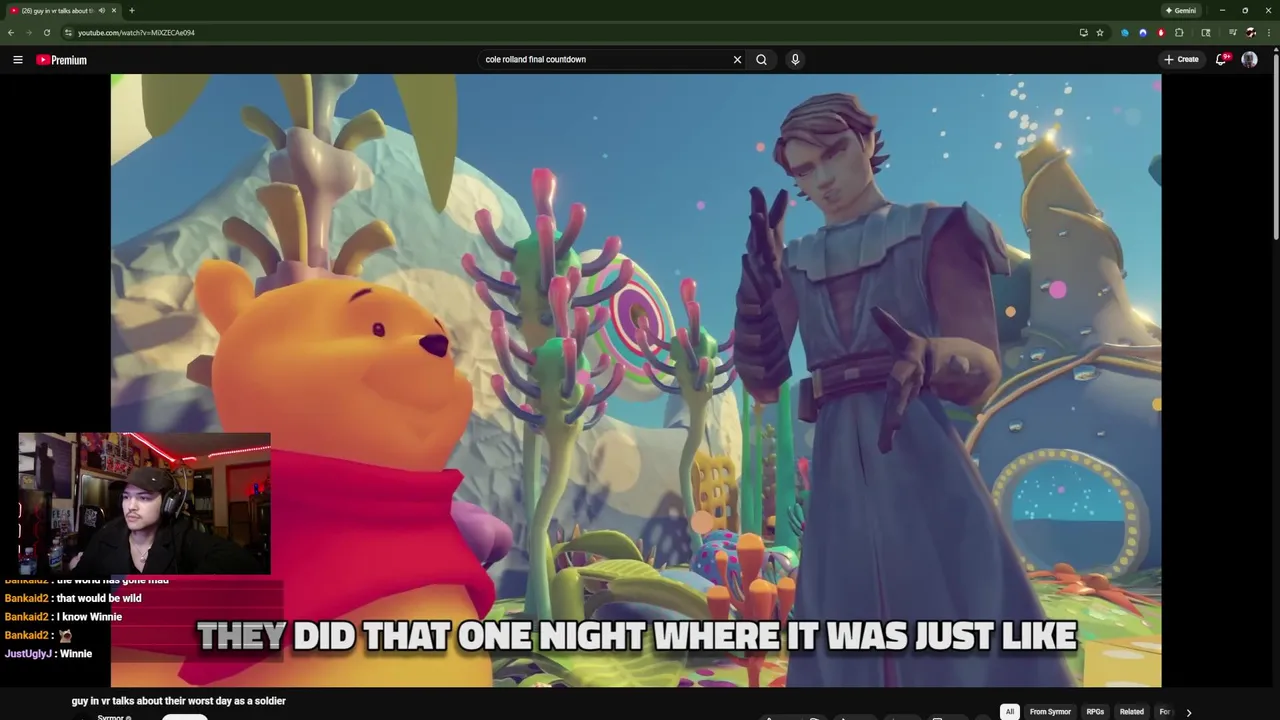
Task: Open the red extension icon
Action: tap(1161, 32)
